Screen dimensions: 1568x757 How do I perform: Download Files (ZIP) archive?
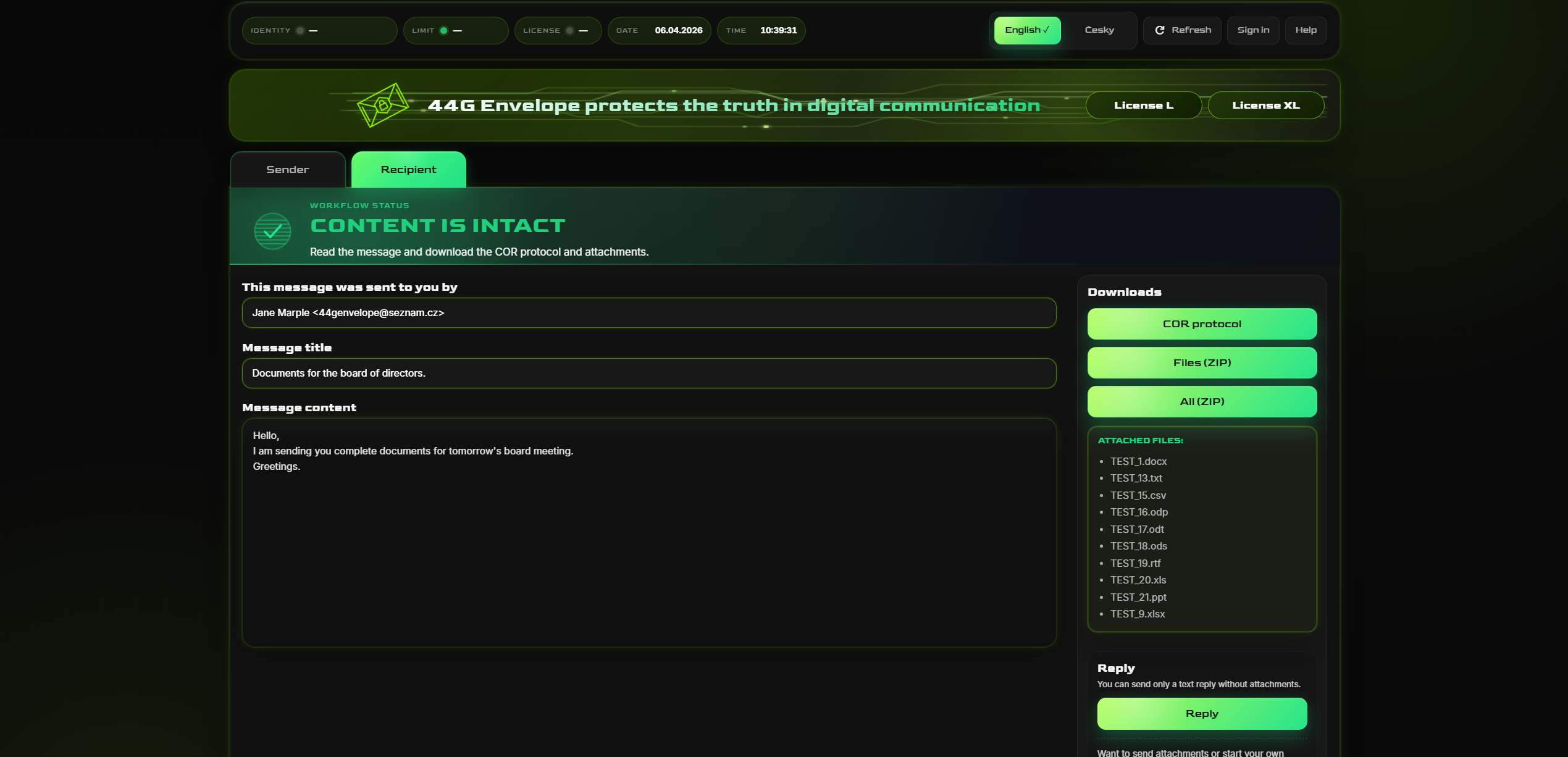(1201, 363)
